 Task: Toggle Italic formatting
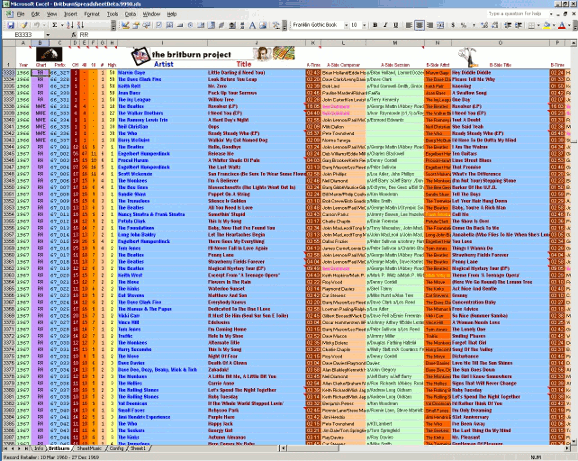385,25
